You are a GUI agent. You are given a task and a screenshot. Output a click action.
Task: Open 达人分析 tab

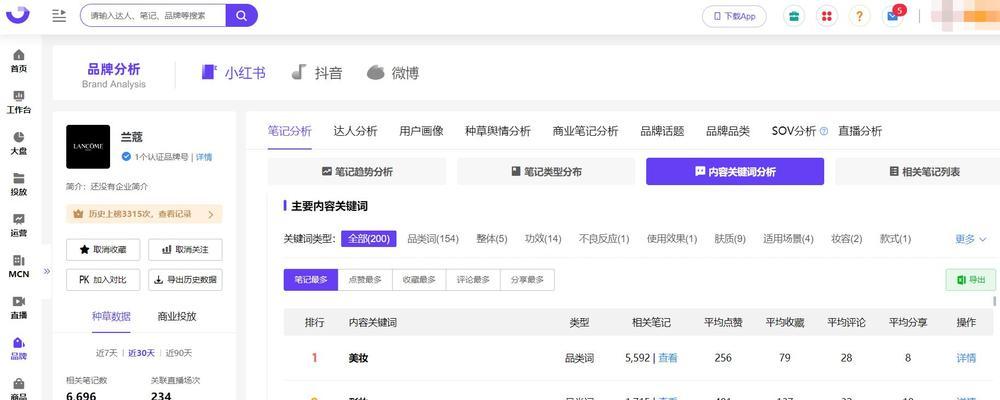[x=355, y=131]
